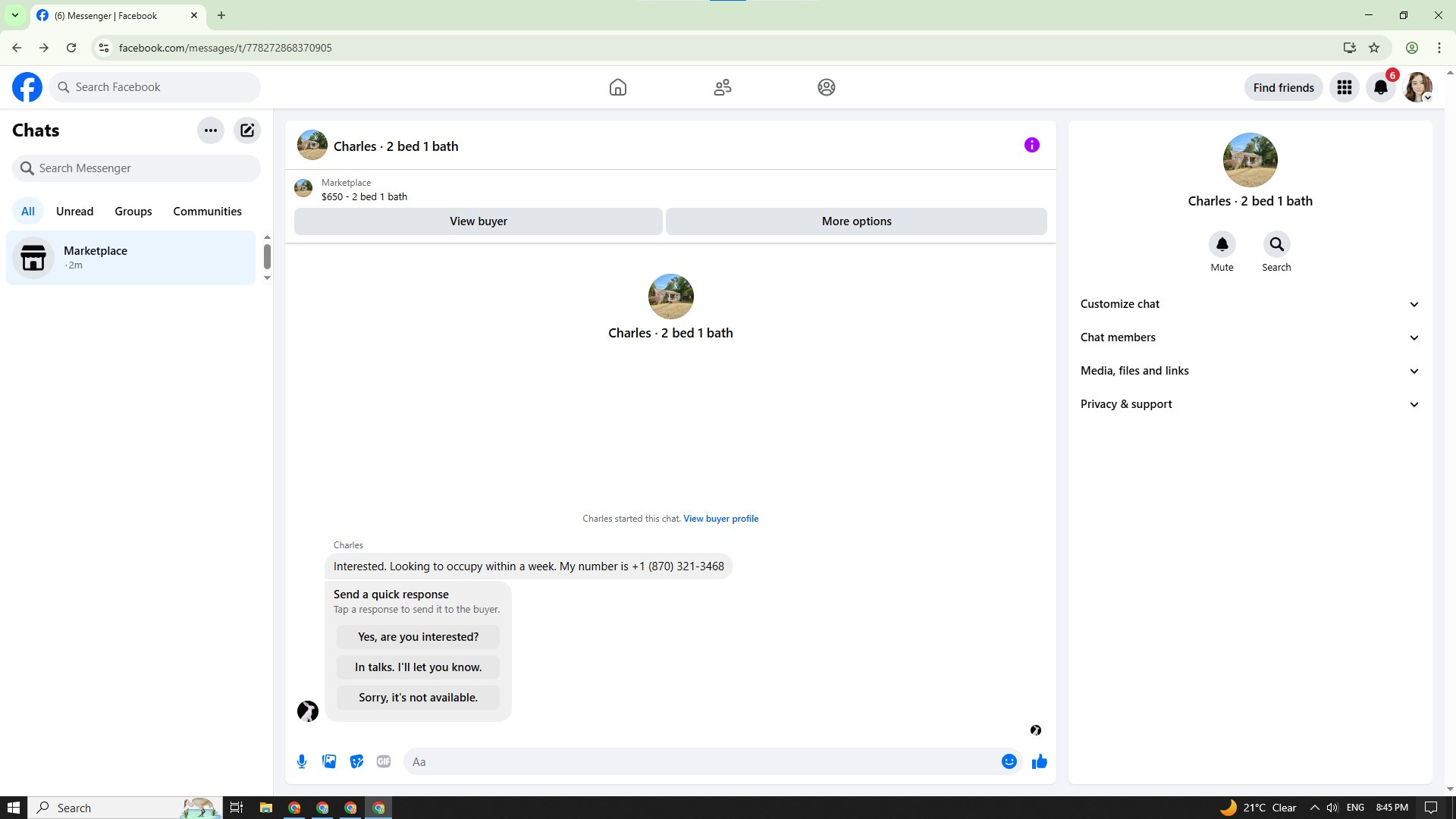Image resolution: width=1456 pixels, height=819 pixels.
Task: Open the GIF picker icon
Action: (x=384, y=761)
